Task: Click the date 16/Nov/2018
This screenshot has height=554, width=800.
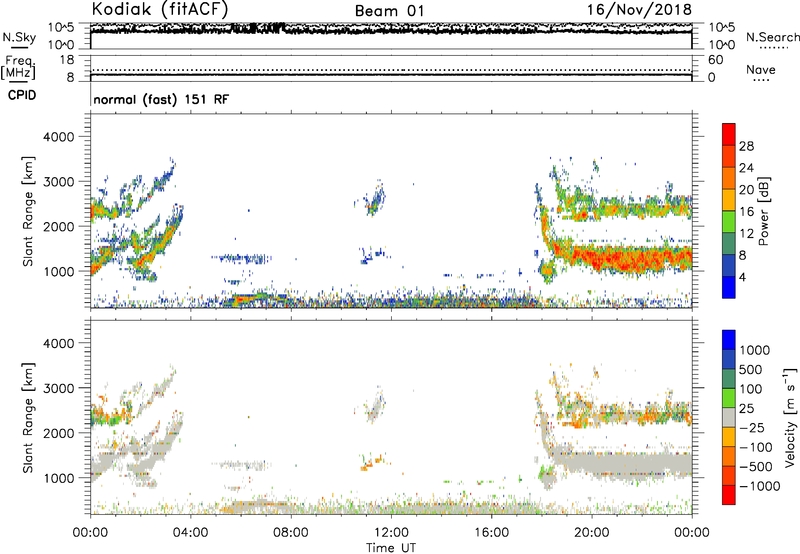Action: (639, 9)
